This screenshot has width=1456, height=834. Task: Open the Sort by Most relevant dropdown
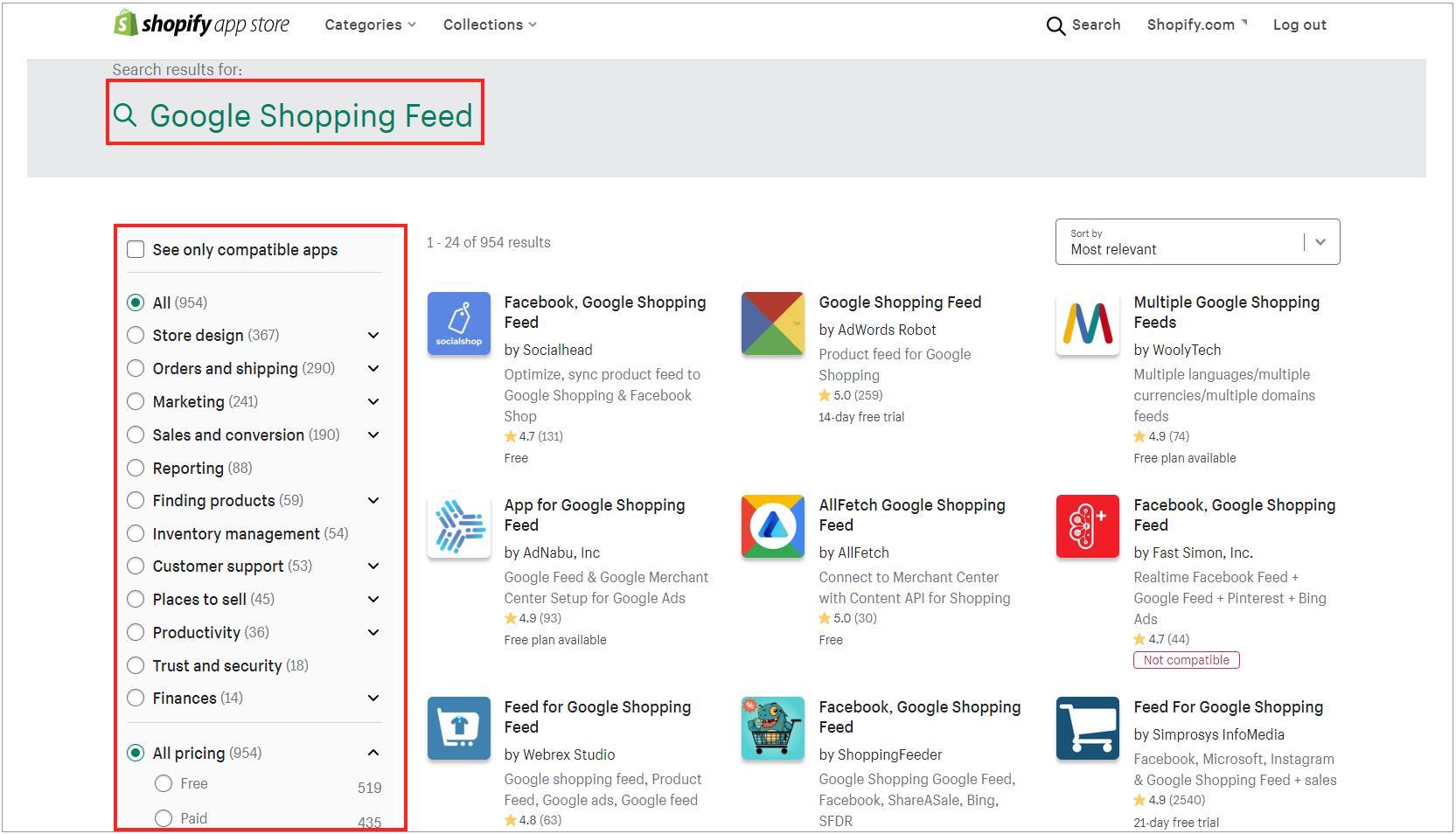tap(1197, 242)
